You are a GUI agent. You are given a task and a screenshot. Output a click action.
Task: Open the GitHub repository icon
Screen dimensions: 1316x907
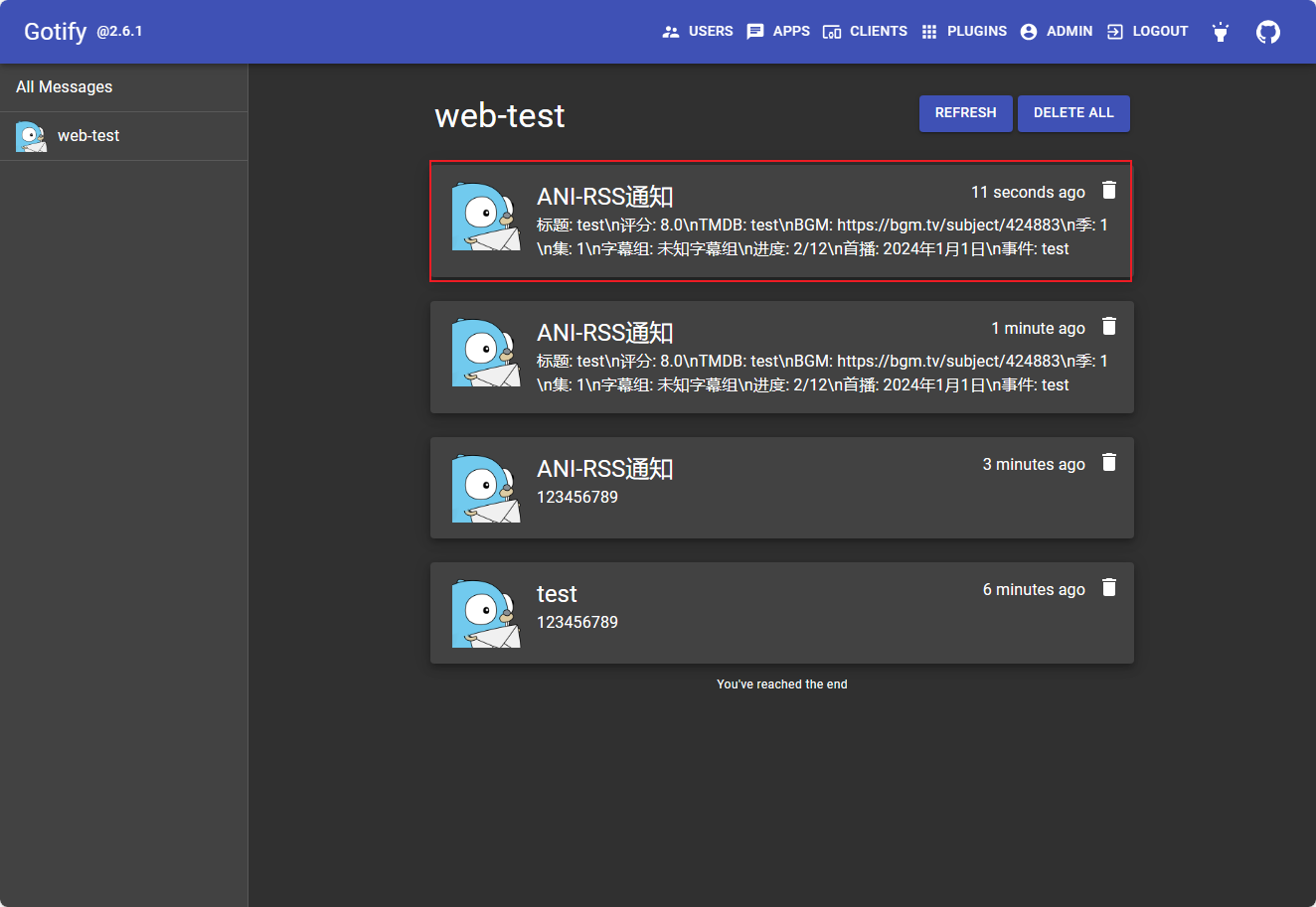pos(1268,32)
